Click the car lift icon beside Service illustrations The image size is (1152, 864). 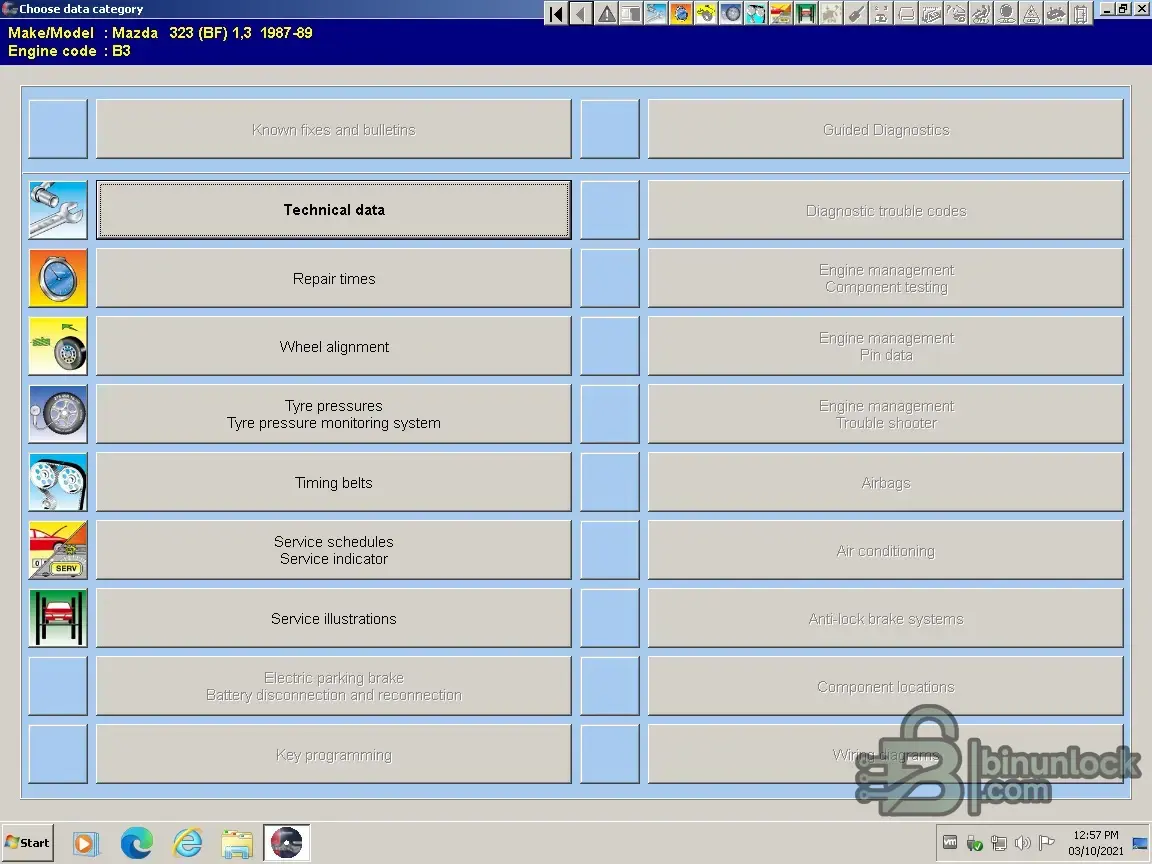58,618
